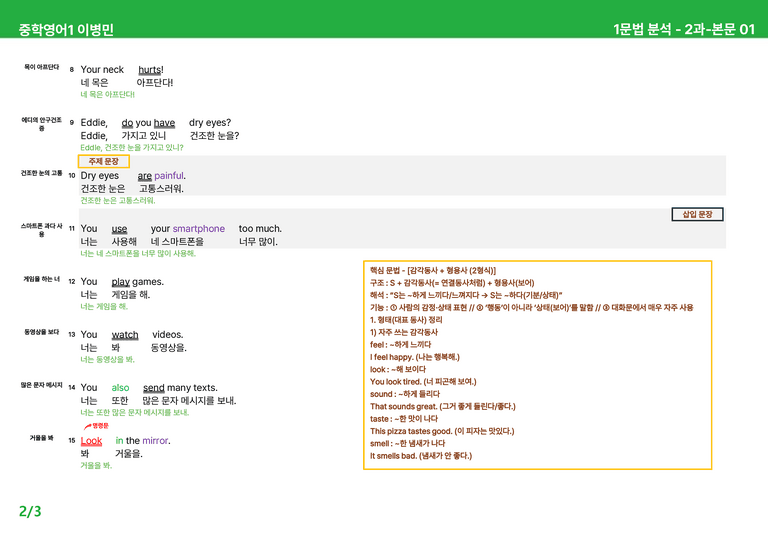Viewport: 768px width, 543px height.
Task: Click the red annotation "명령문"
Action: [100, 426]
